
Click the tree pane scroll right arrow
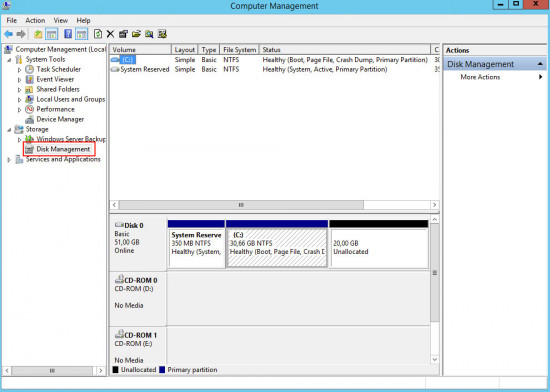pyautogui.click(x=101, y=371)
